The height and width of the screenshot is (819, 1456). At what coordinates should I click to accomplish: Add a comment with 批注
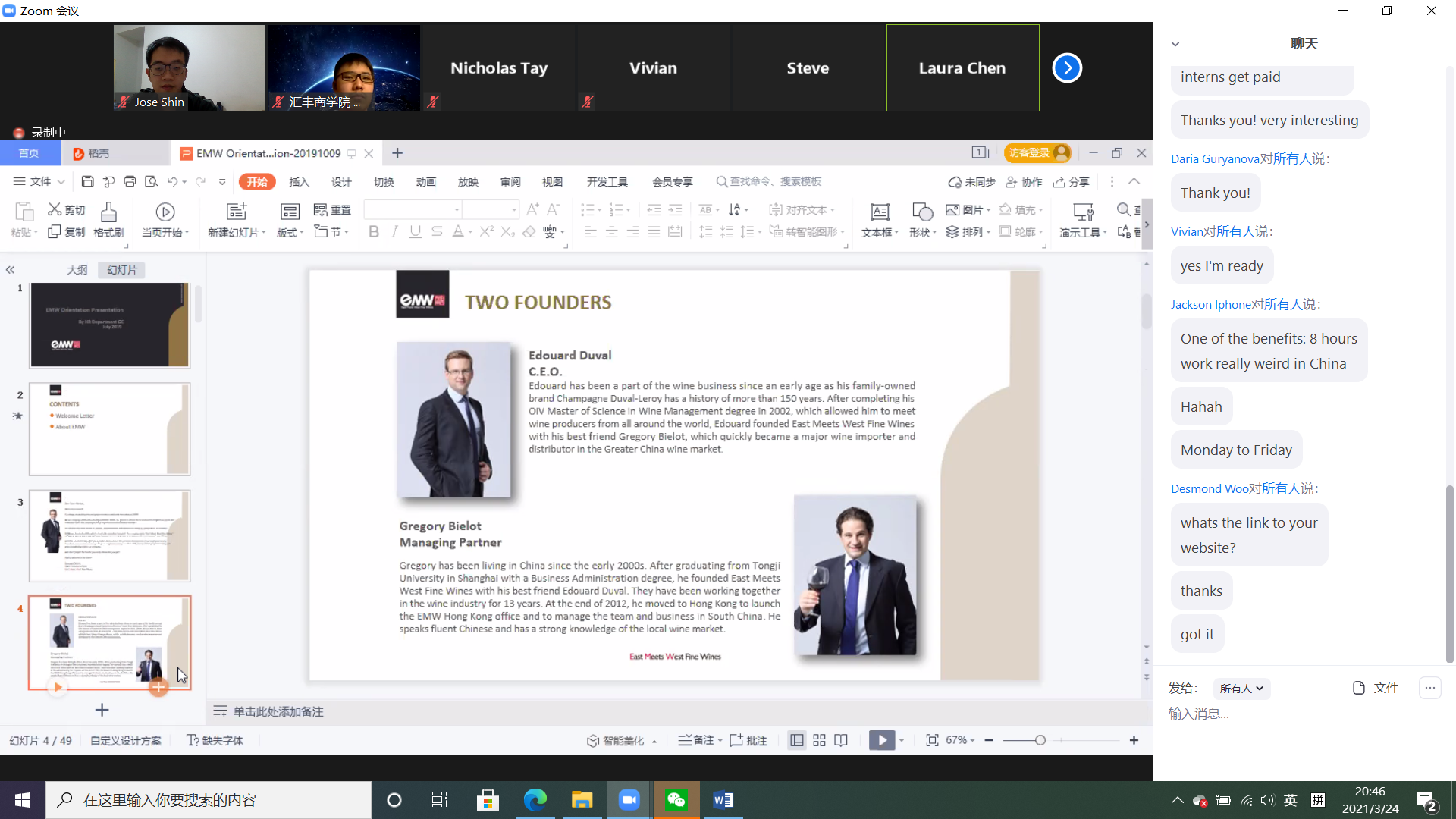[748, 740]
